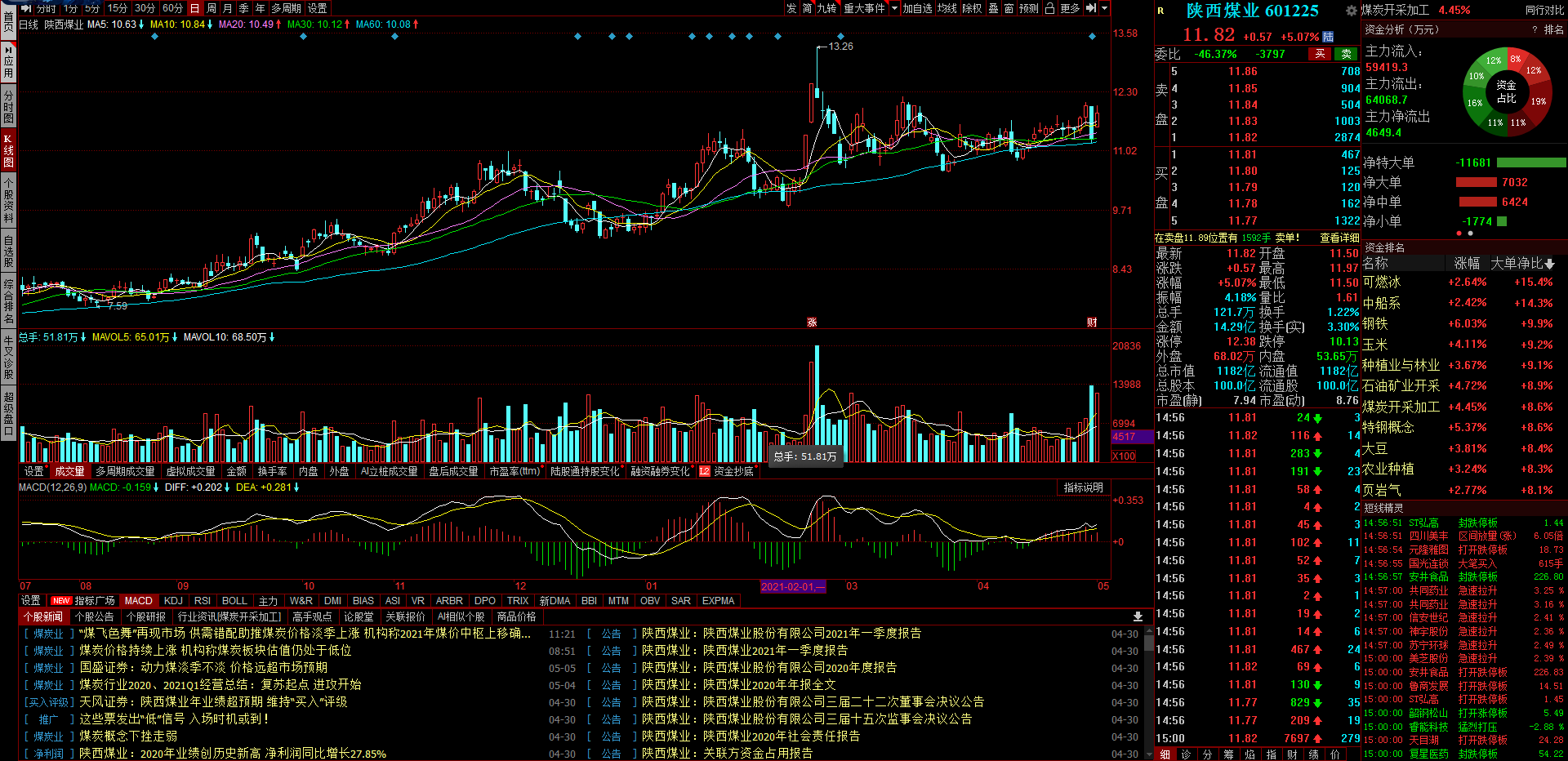The image size is (1568, 761).
Task: Select the 窗 window tool
Action: [x=1009, y=8]
